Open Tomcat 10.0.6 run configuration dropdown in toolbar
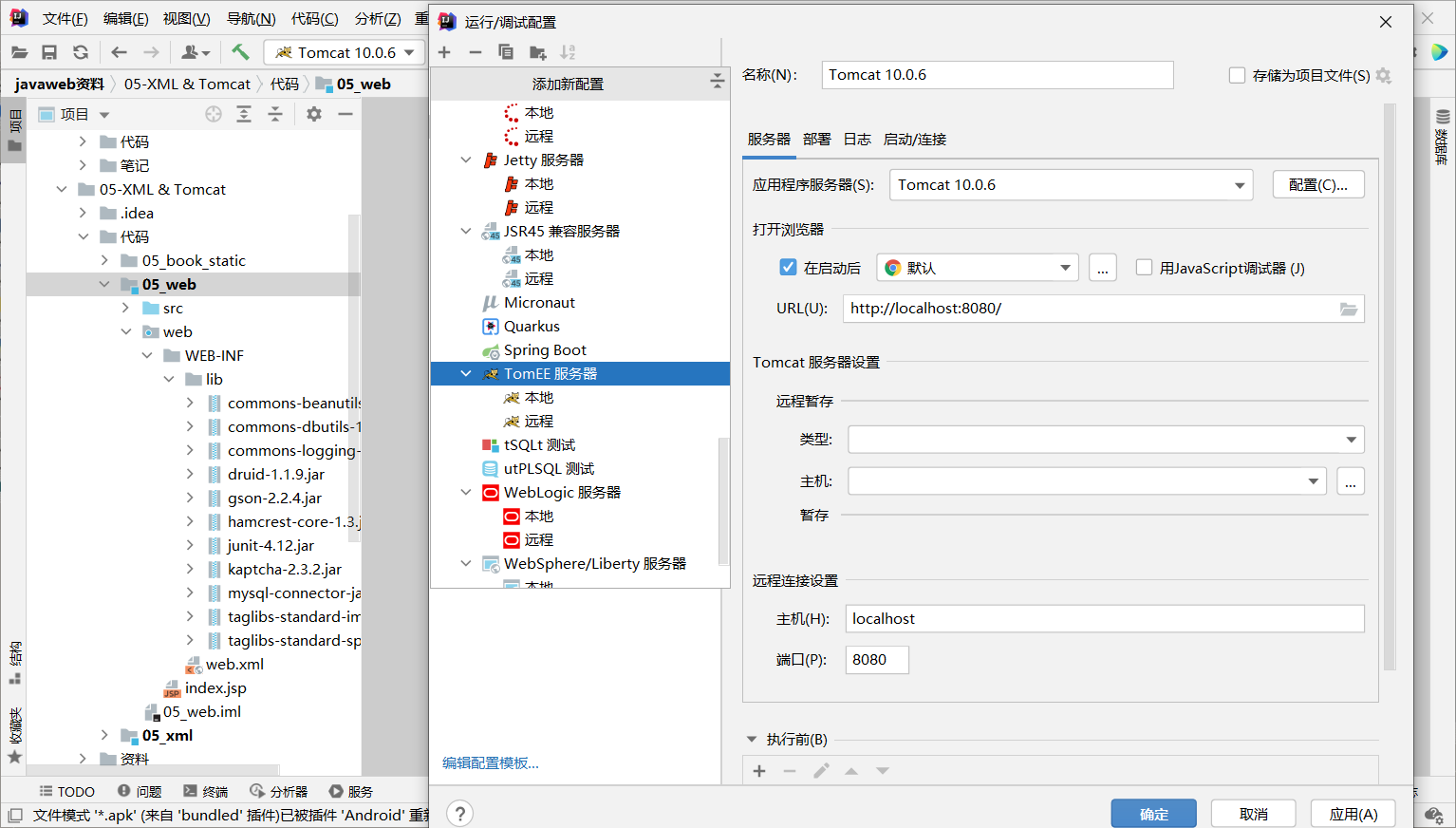The width and height of the screenshot is (1456, 828). pos(343,52)
